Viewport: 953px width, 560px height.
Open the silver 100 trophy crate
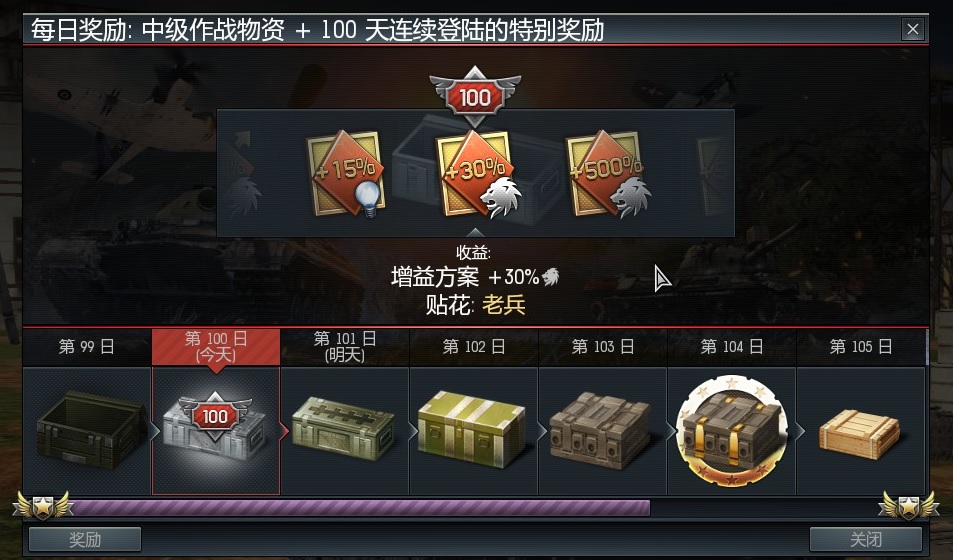(x=215, y=426)
